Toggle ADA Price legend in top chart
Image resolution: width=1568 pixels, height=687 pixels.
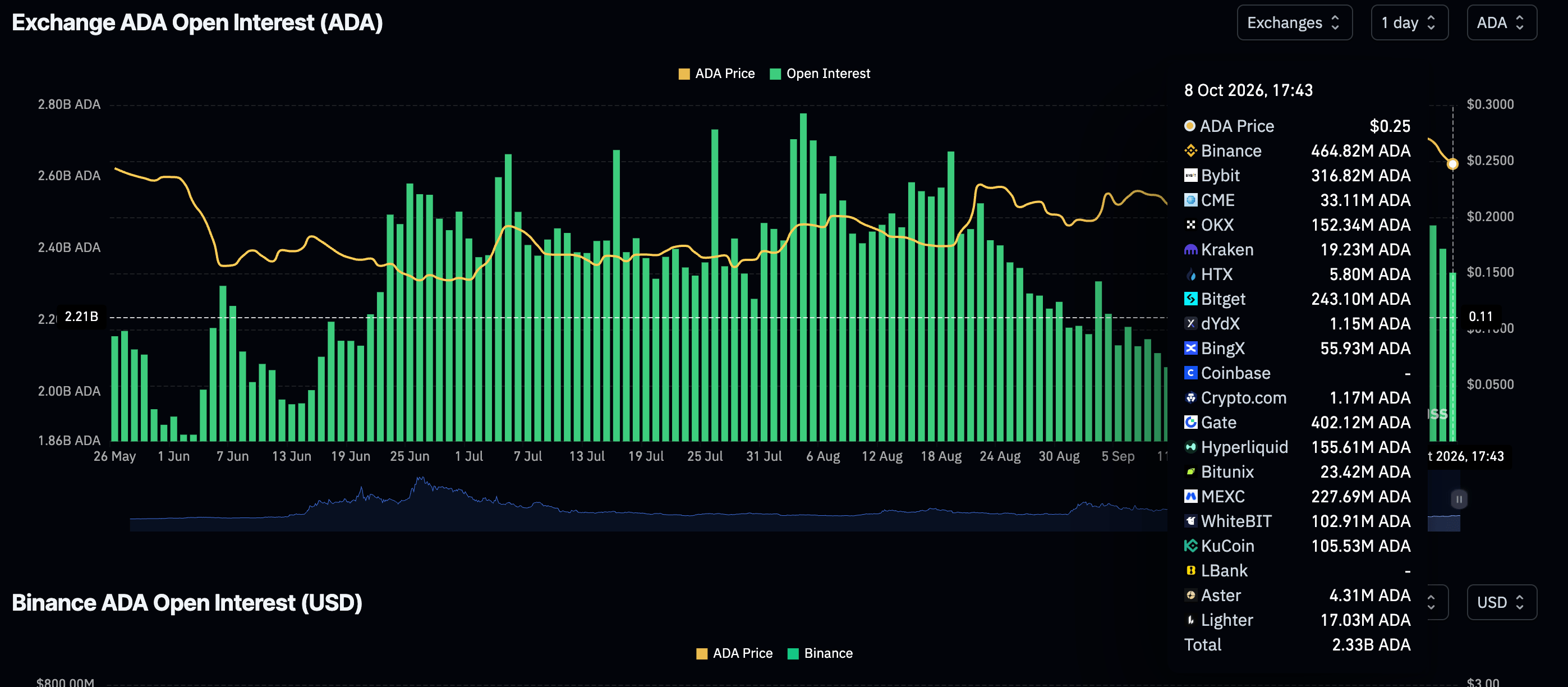click(716, 74)
